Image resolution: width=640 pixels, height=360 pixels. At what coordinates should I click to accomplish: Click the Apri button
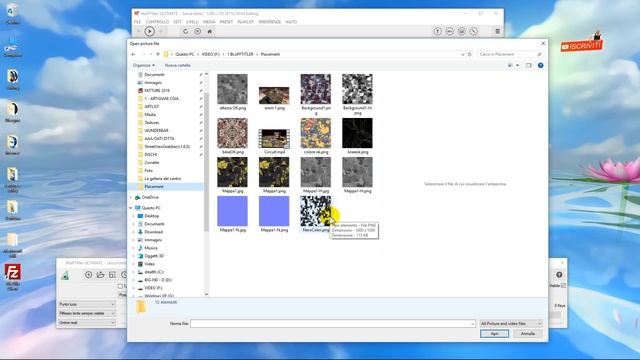(x=494, y=334)
